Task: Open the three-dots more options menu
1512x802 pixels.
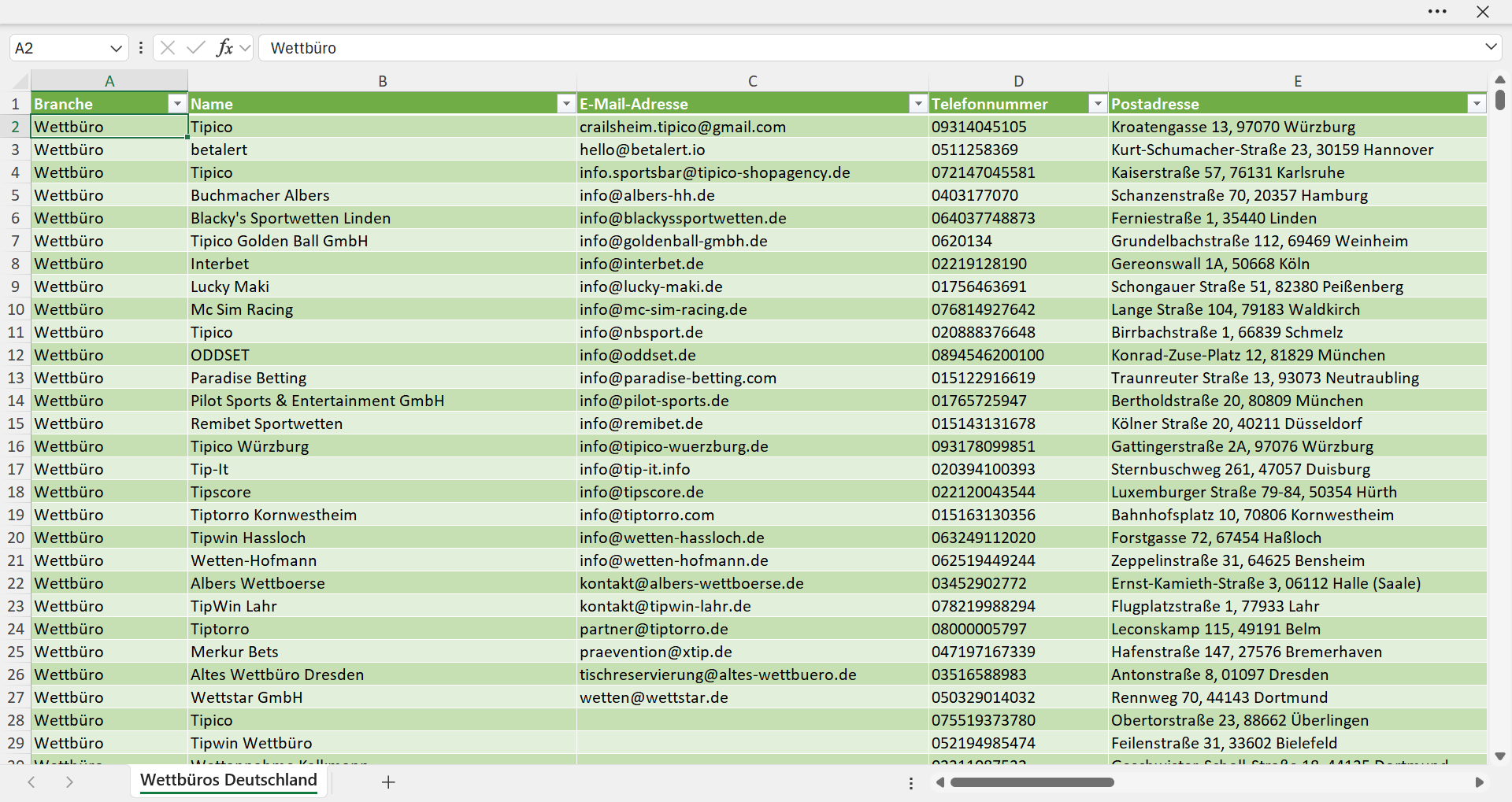Action: tap(1437, 12)
